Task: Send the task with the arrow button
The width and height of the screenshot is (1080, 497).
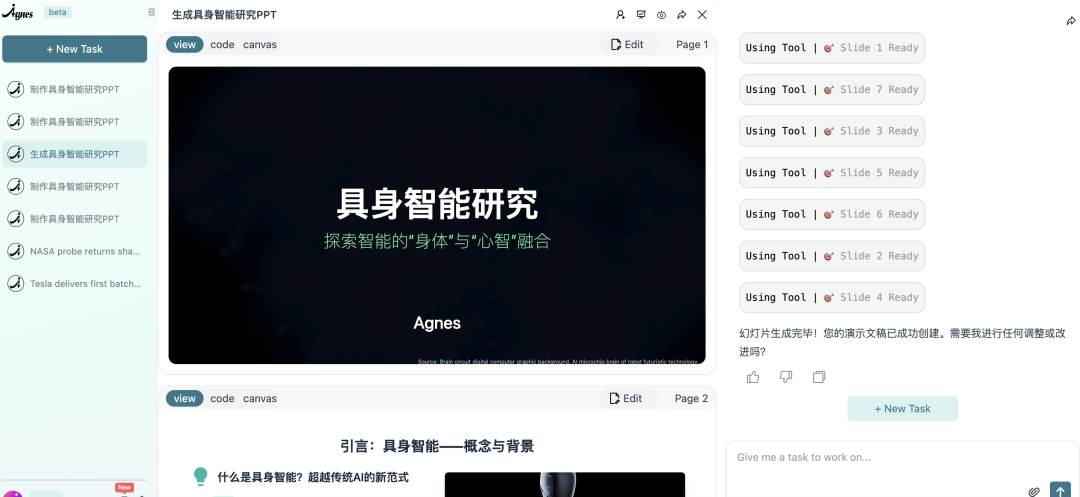Action: [1061, 489]
